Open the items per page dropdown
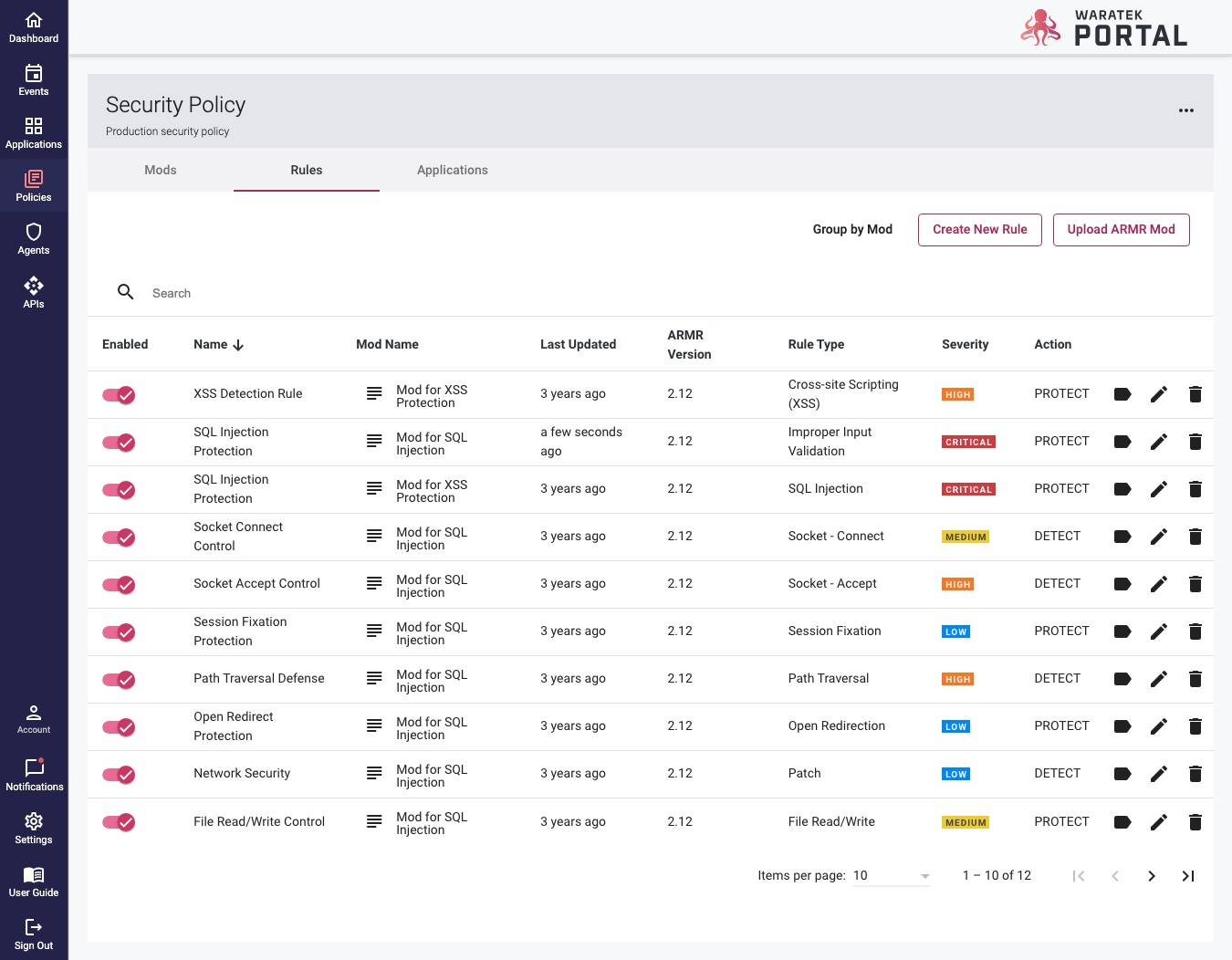1232x960 pixels. (x=891, y=876)
